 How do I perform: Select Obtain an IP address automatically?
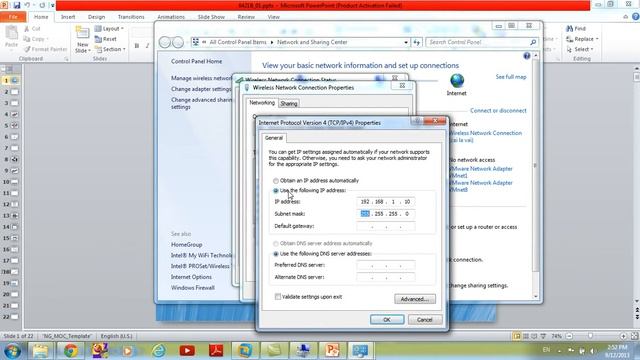coord(276,181)
